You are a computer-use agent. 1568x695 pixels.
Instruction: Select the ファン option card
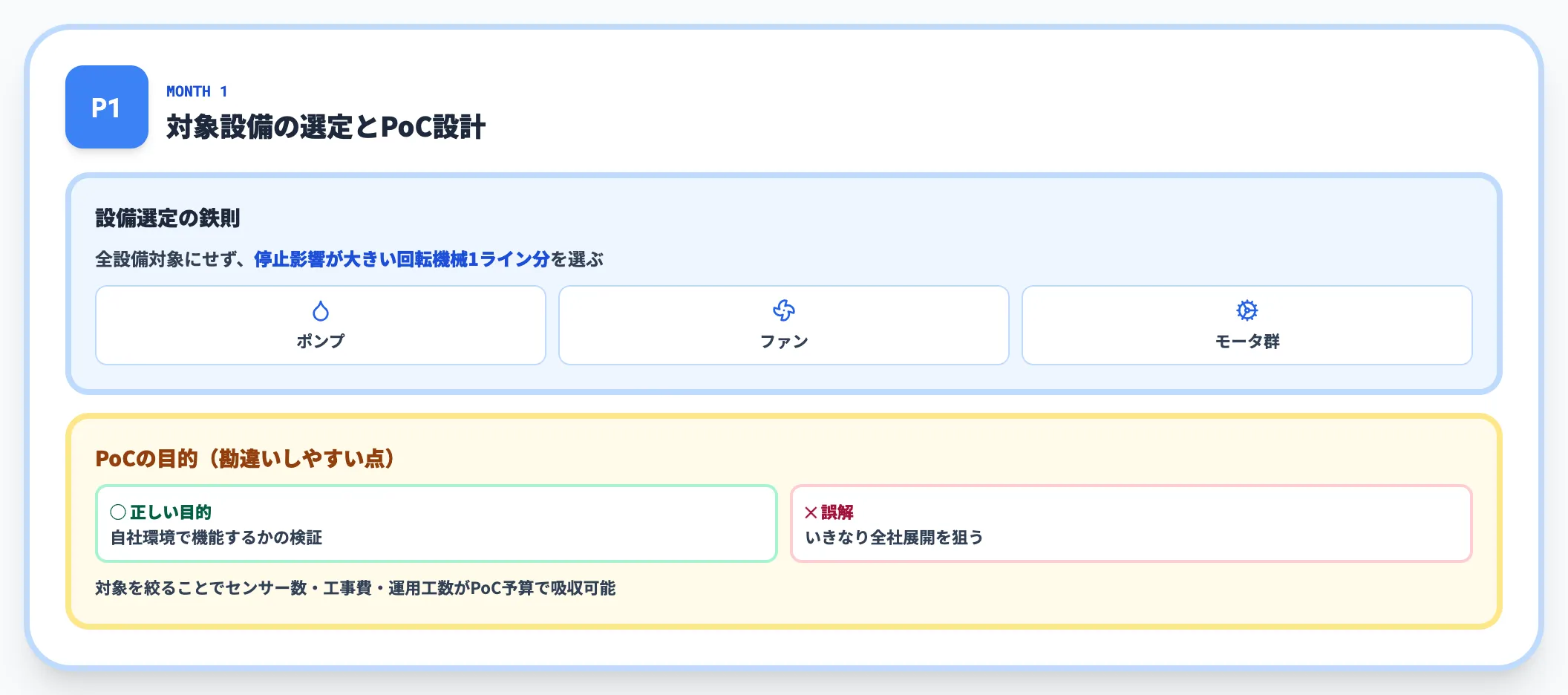coord(785,325)
